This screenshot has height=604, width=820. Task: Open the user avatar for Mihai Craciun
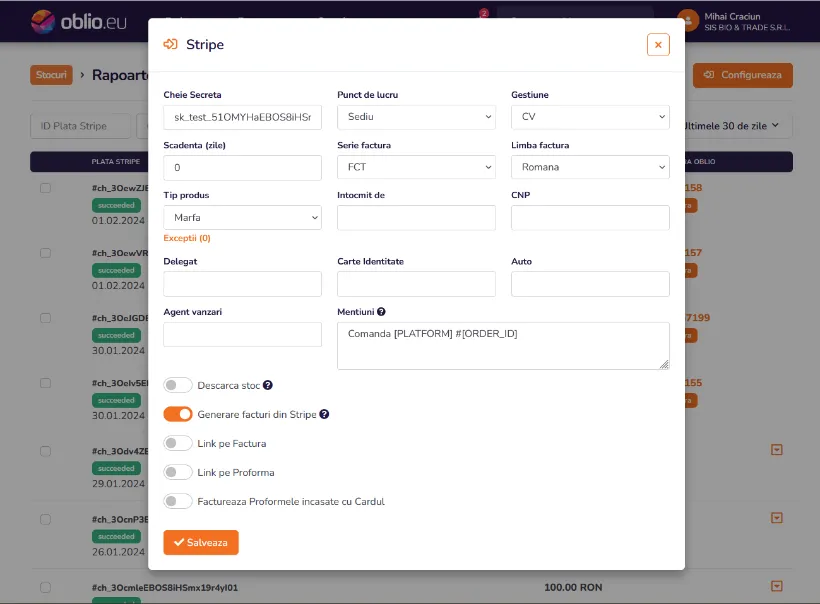pyautogui.click(x=688, y=21)
